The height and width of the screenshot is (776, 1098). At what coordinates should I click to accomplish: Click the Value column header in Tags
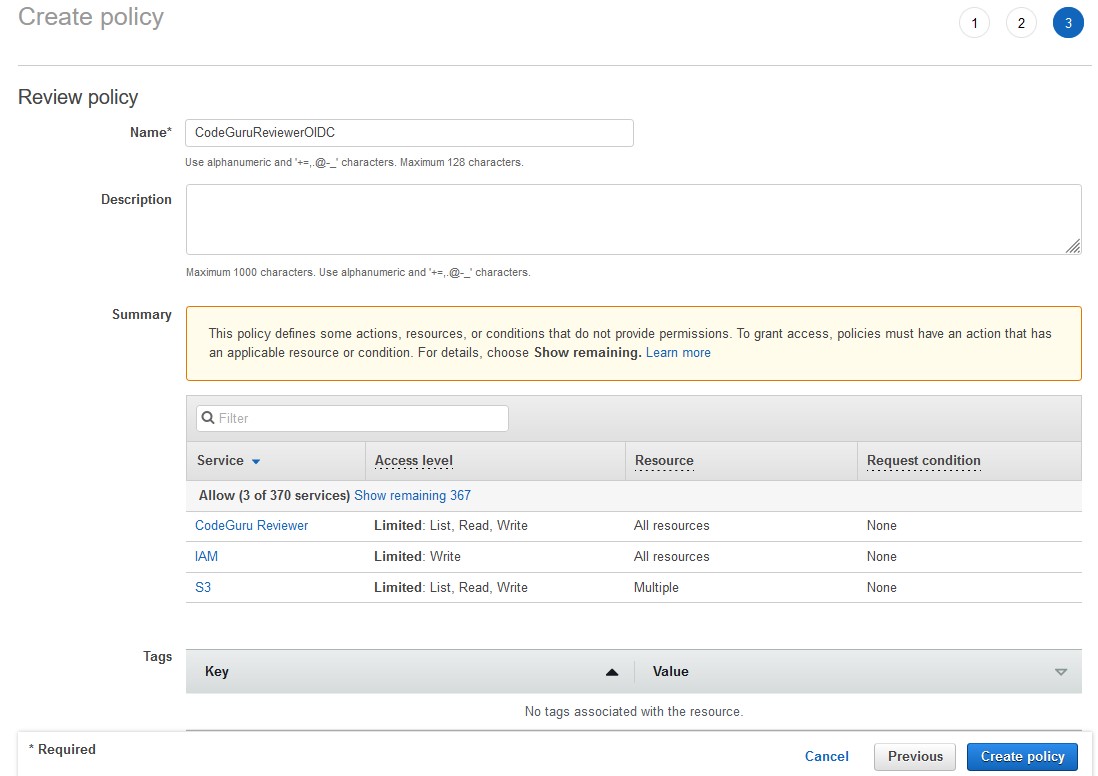671,671
